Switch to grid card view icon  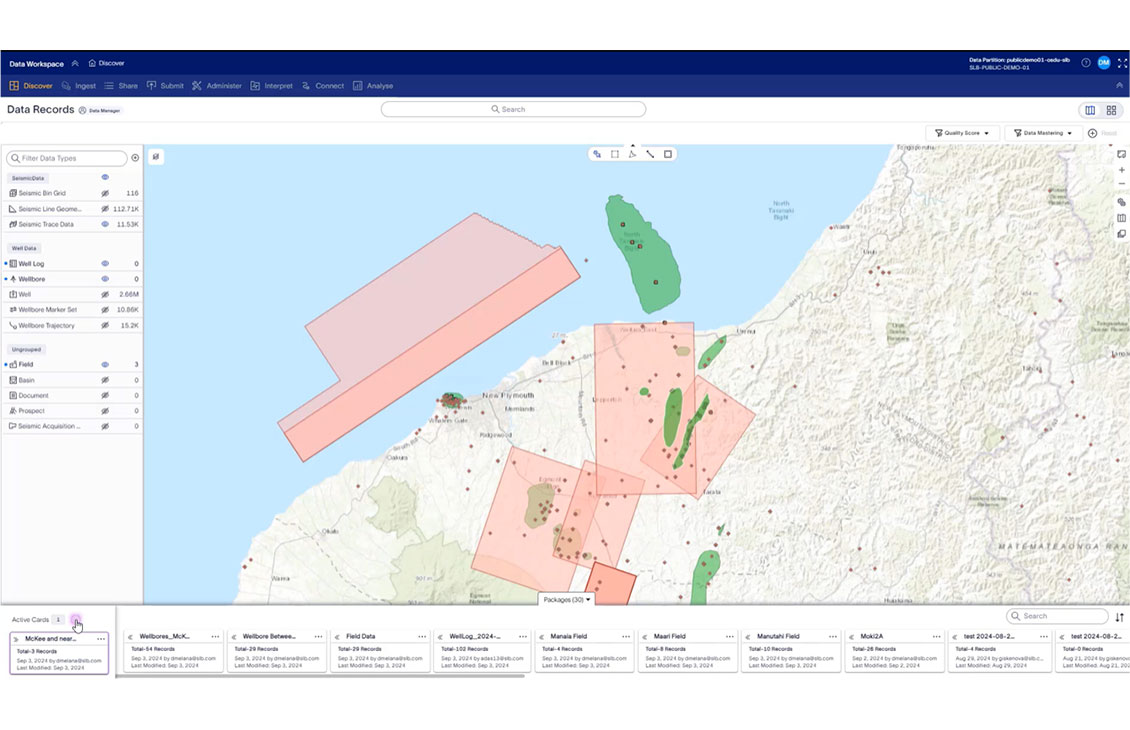click(1111, 110)
